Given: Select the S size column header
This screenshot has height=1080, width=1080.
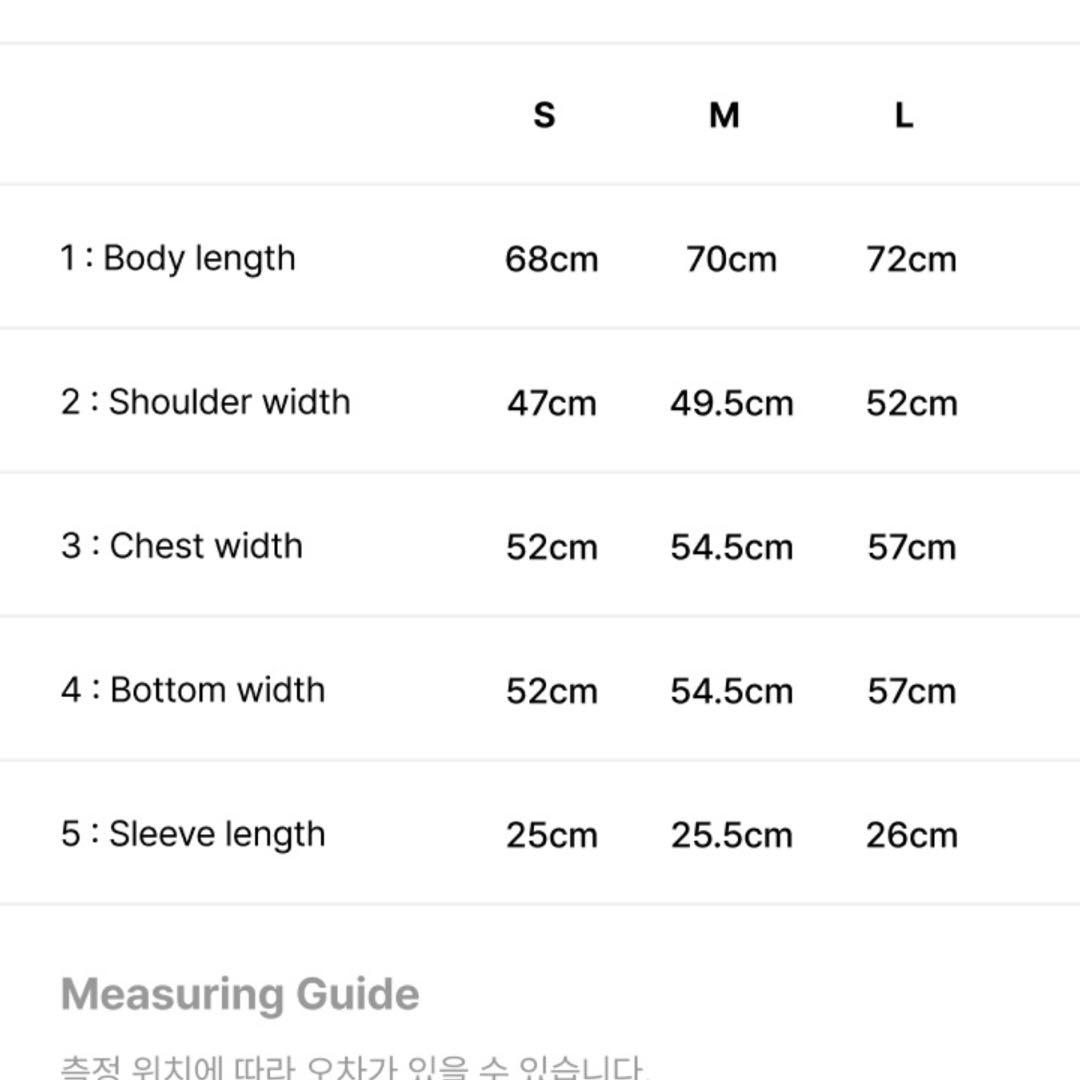Looking at the screenshot, I should [x=544, y=115].
